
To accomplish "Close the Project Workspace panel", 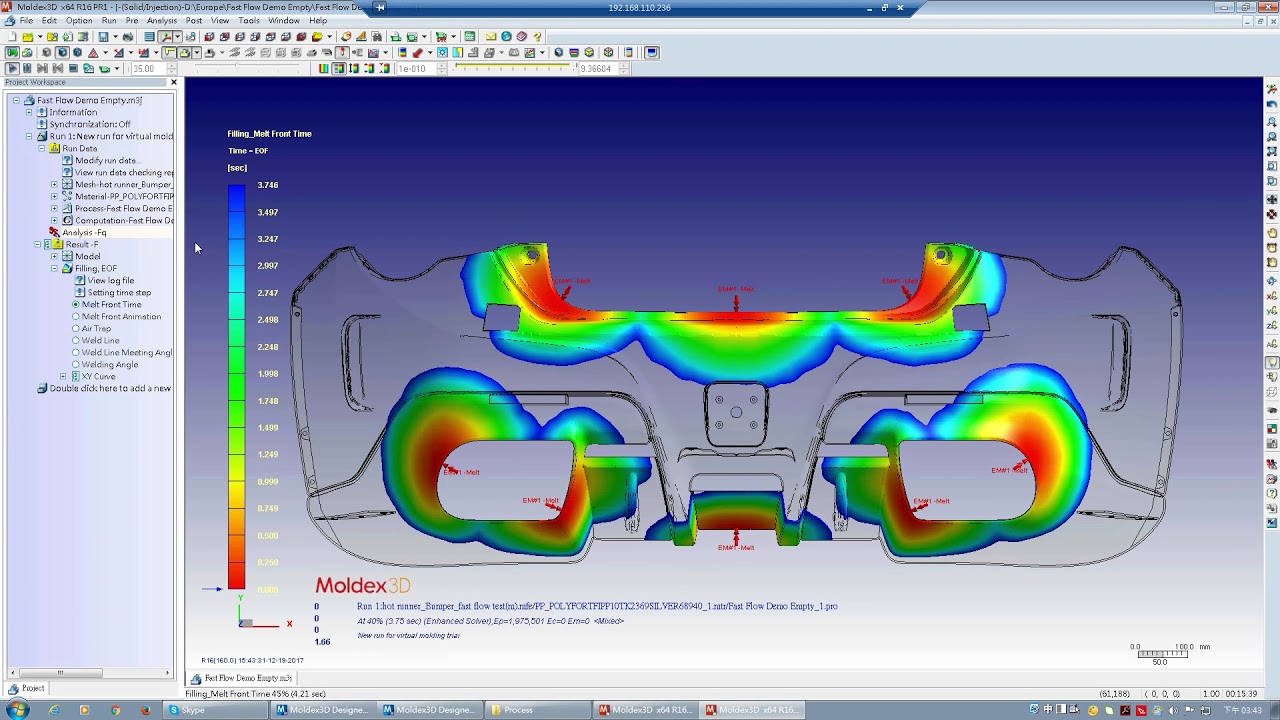I will 173,82.
